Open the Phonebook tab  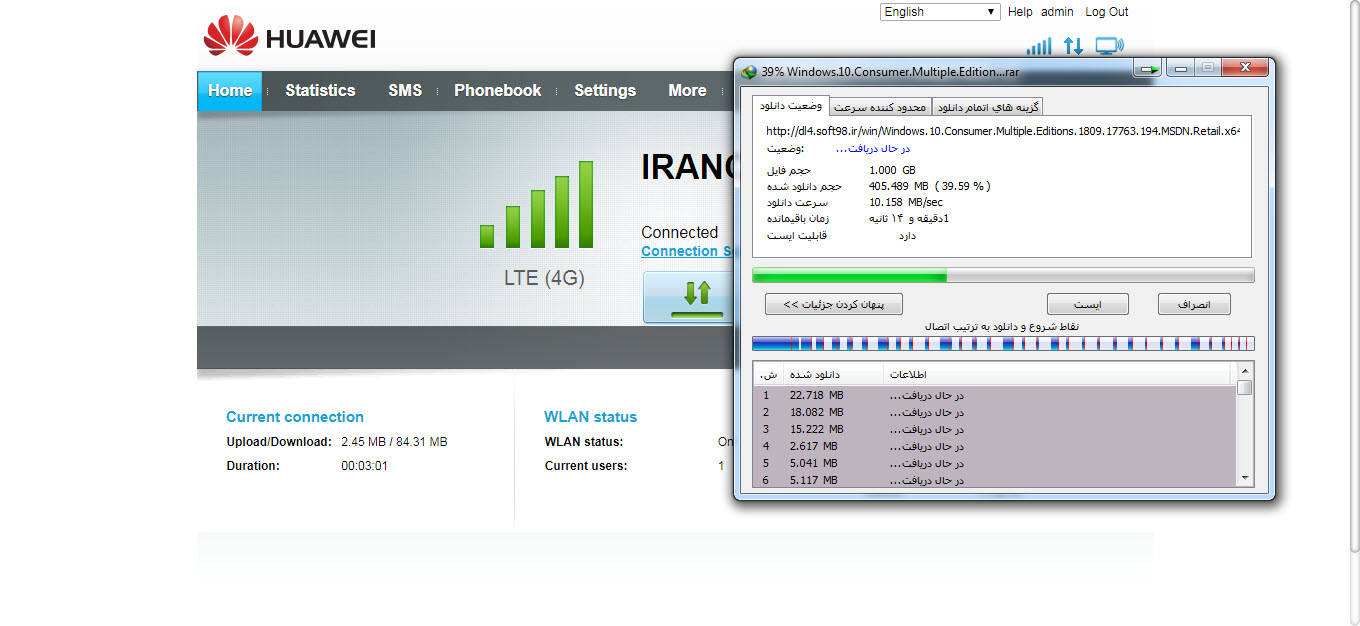click(x=497, y=90)
